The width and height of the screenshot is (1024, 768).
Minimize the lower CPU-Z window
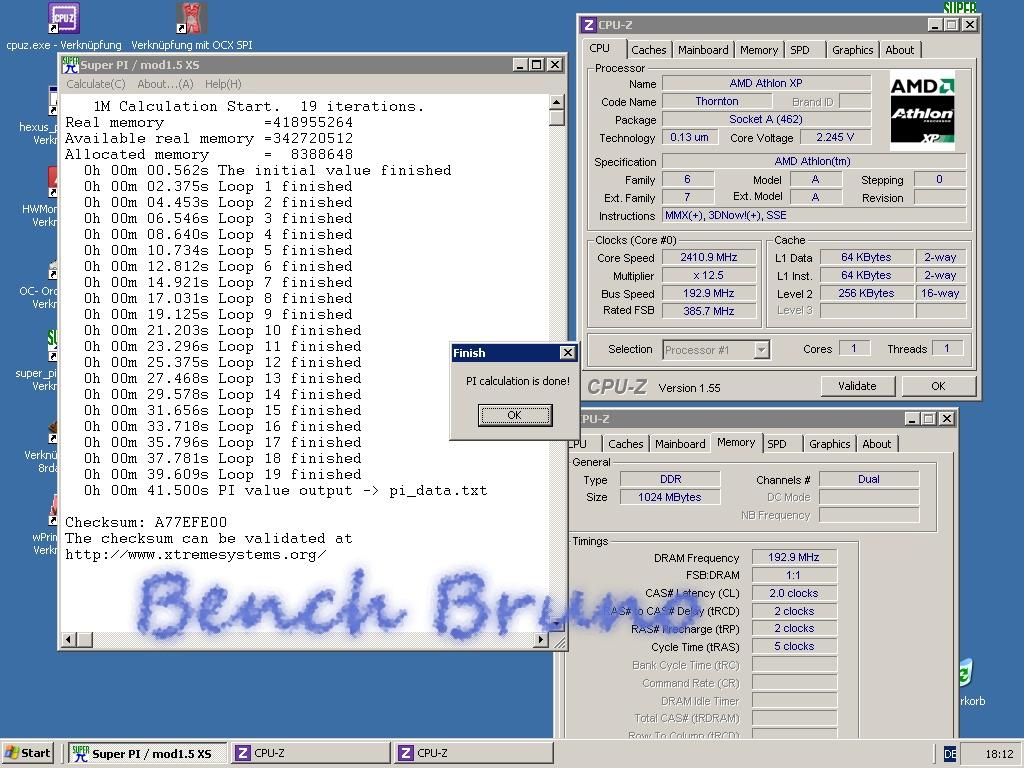(x=912, y=419)
